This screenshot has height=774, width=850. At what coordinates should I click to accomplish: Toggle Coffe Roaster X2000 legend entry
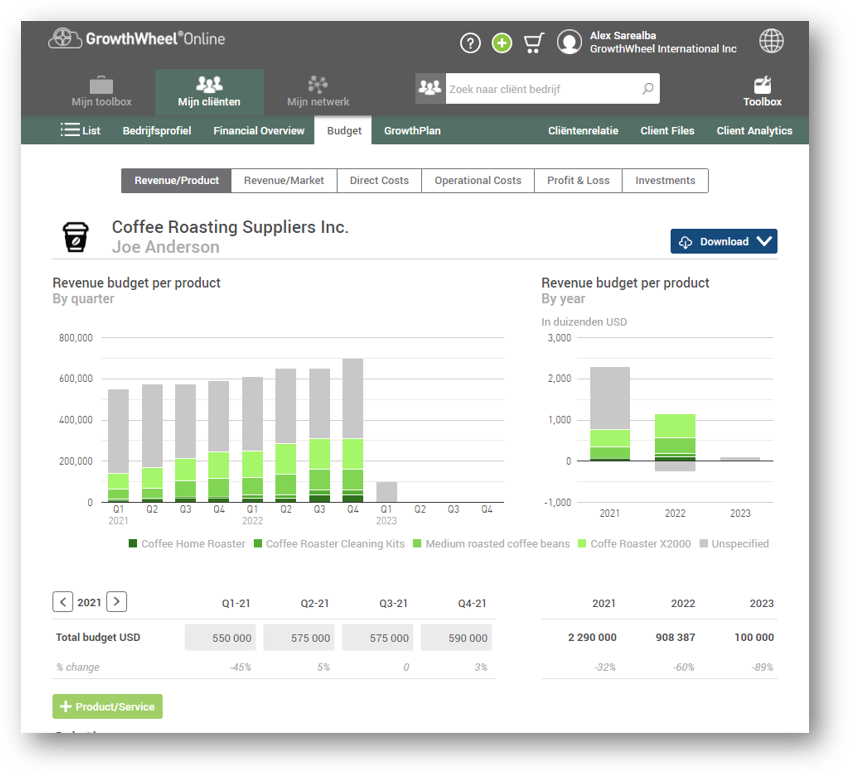634,544
